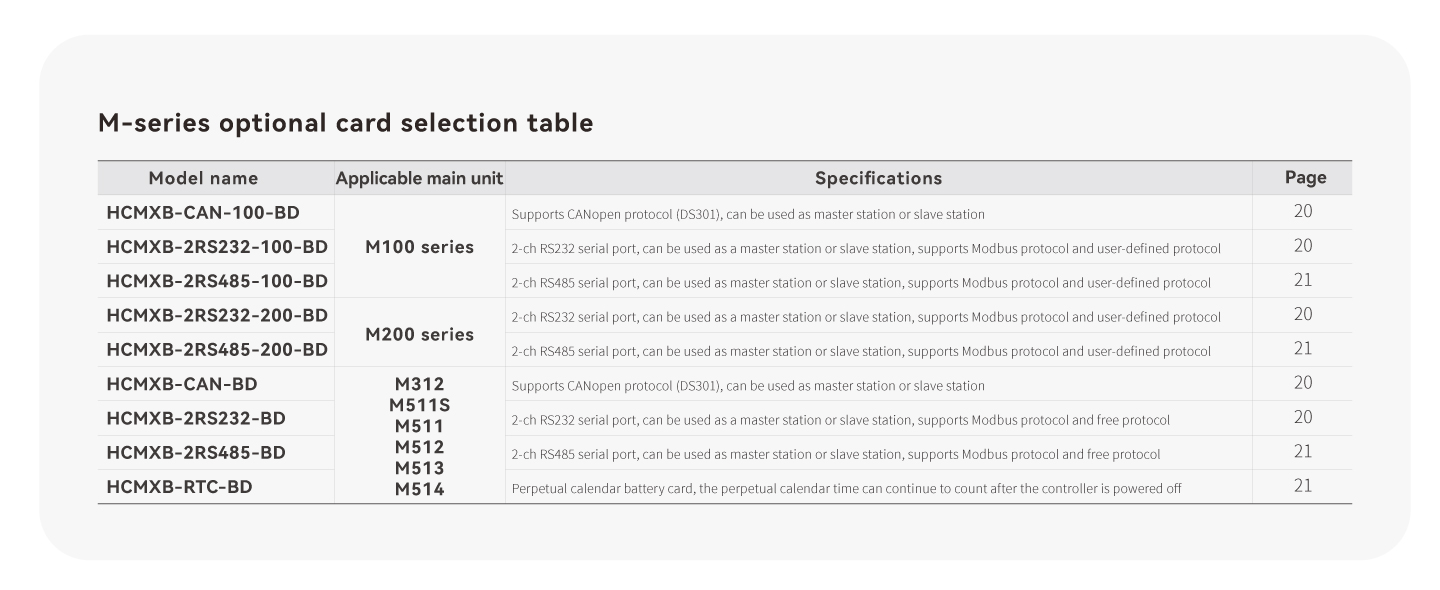Click the HCMXB-CAN-100-BD model name
Viewport: 1440px width, 590px height.
[202, 212]
